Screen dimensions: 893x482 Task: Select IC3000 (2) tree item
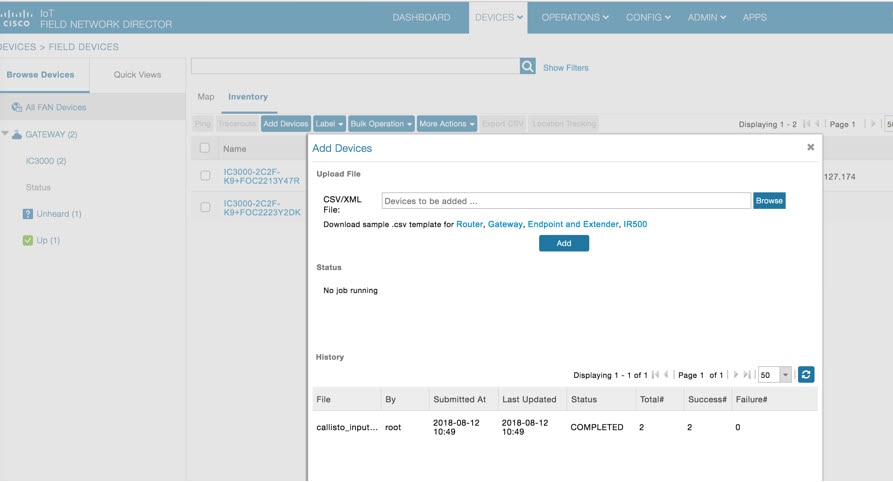(x=46, y=161)
